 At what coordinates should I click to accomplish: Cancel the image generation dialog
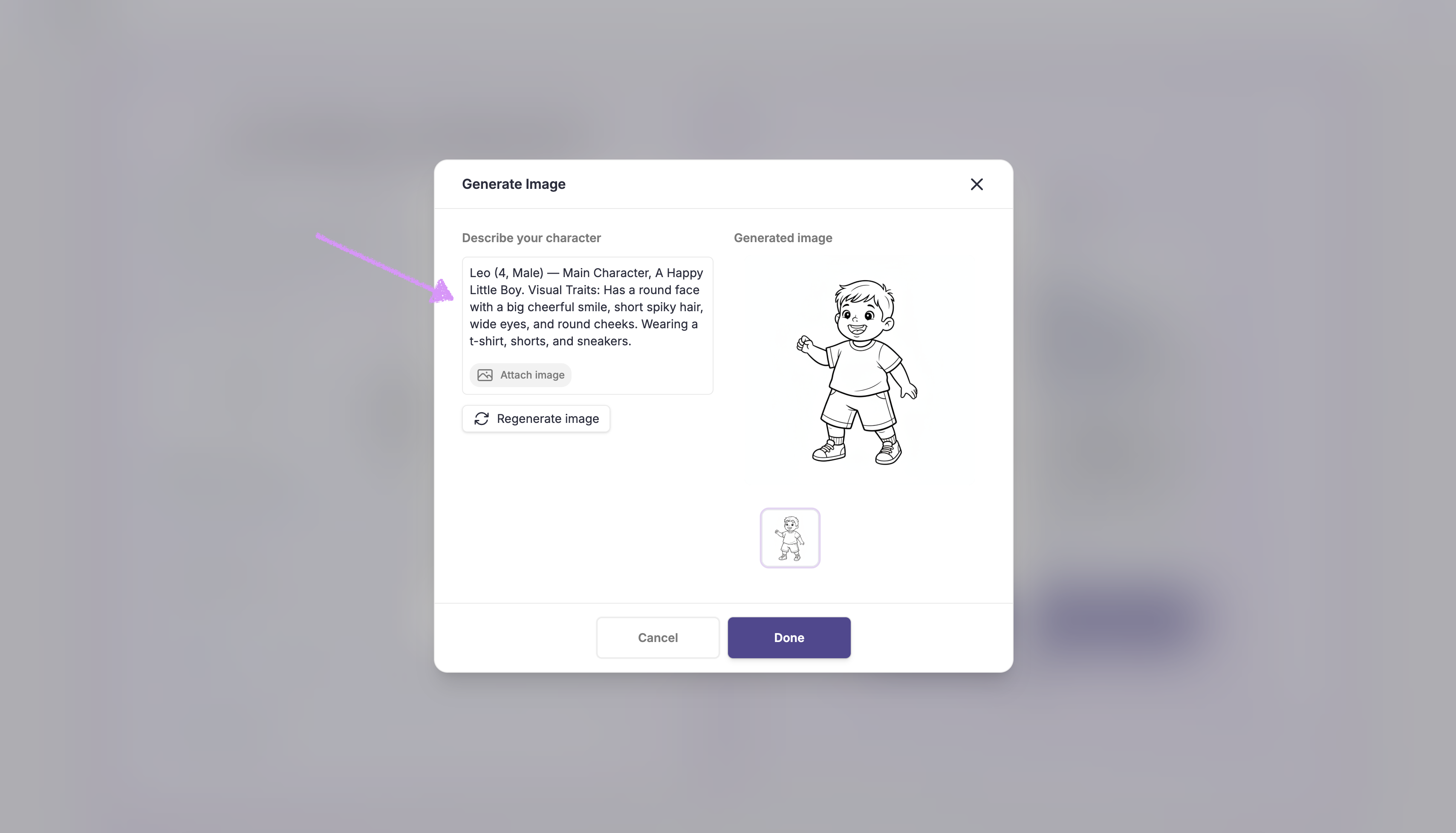coord(658,637)
